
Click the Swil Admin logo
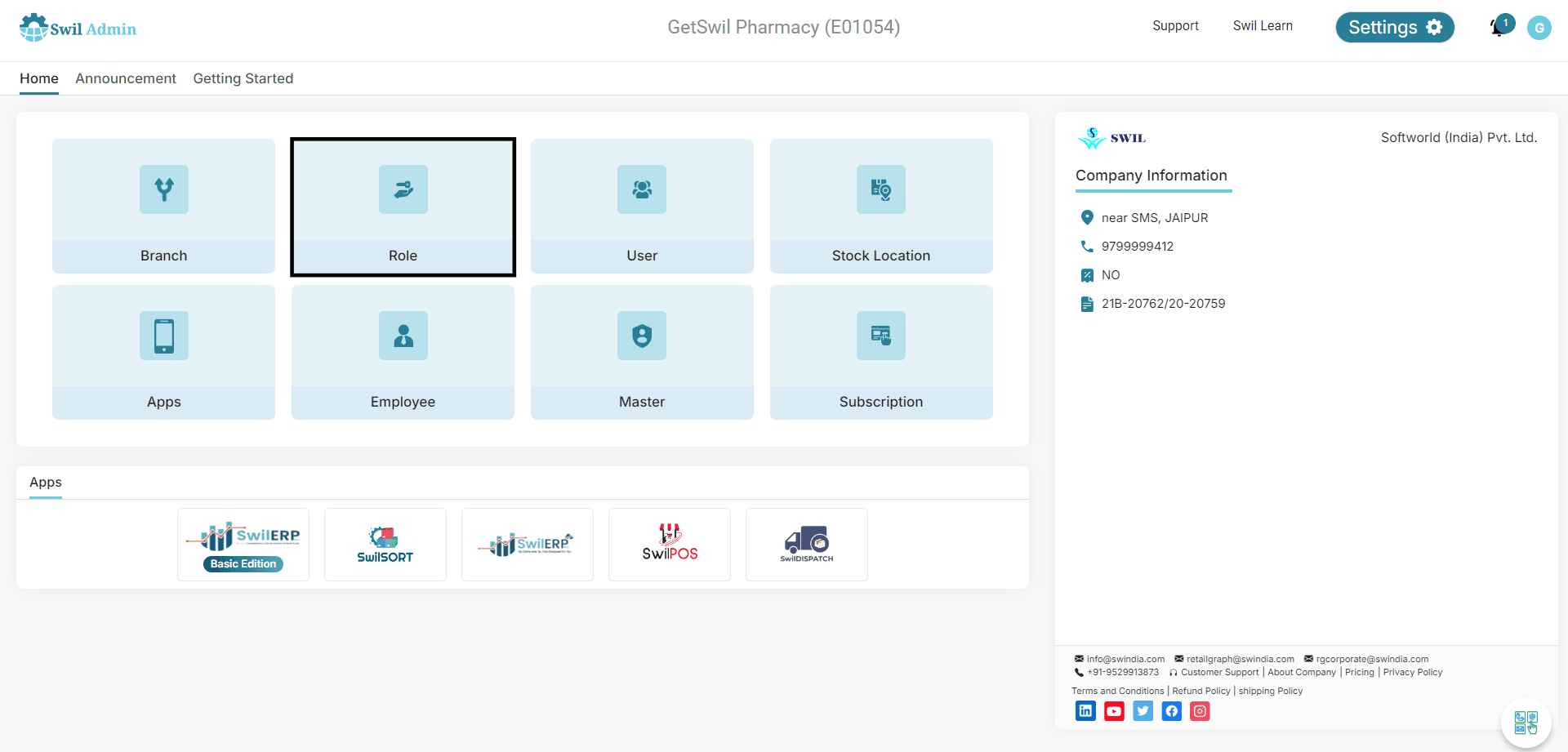pyautogui.click(x=78, y=28)
